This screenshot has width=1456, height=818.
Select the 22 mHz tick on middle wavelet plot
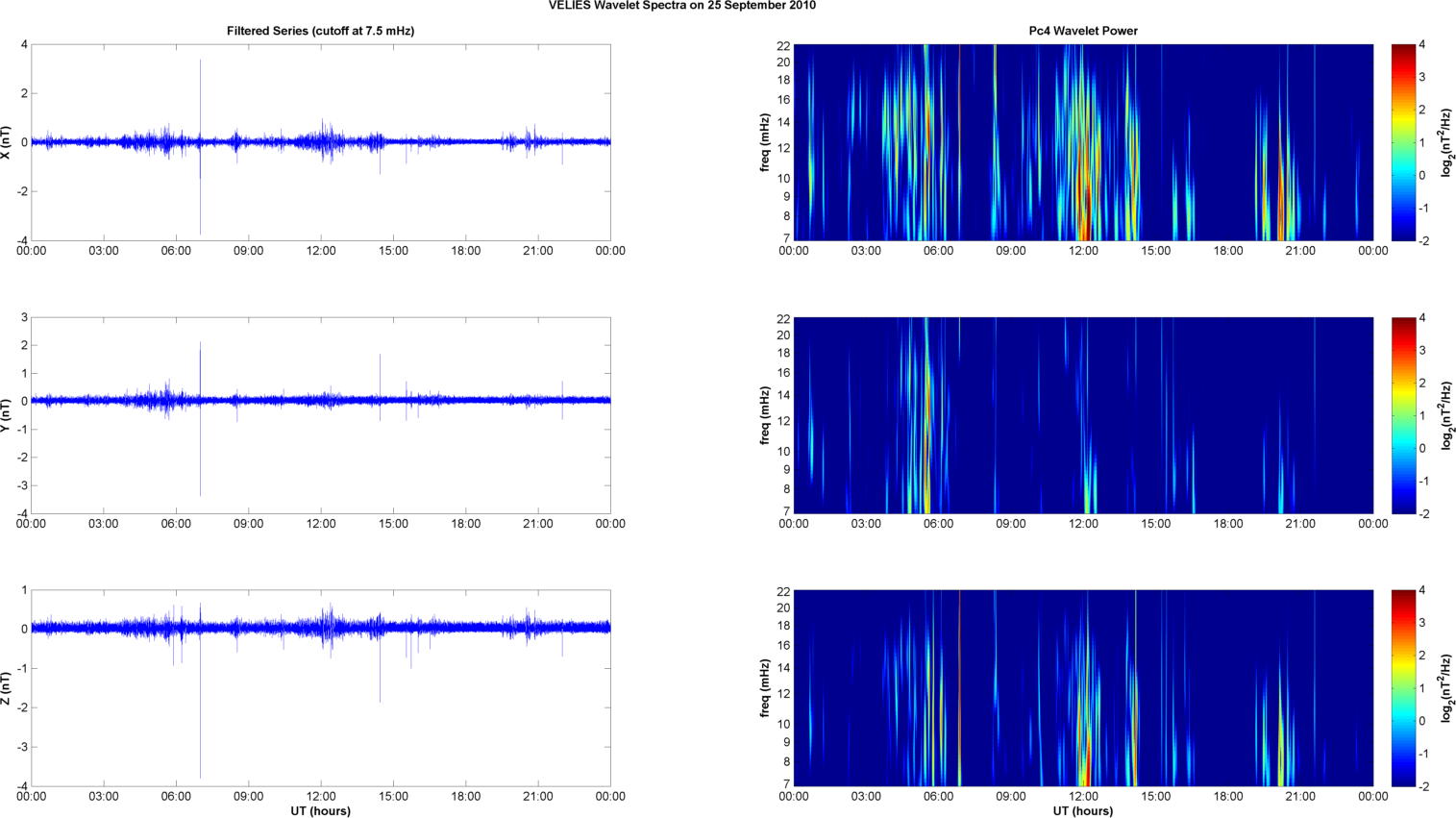[x=783, y=318]
